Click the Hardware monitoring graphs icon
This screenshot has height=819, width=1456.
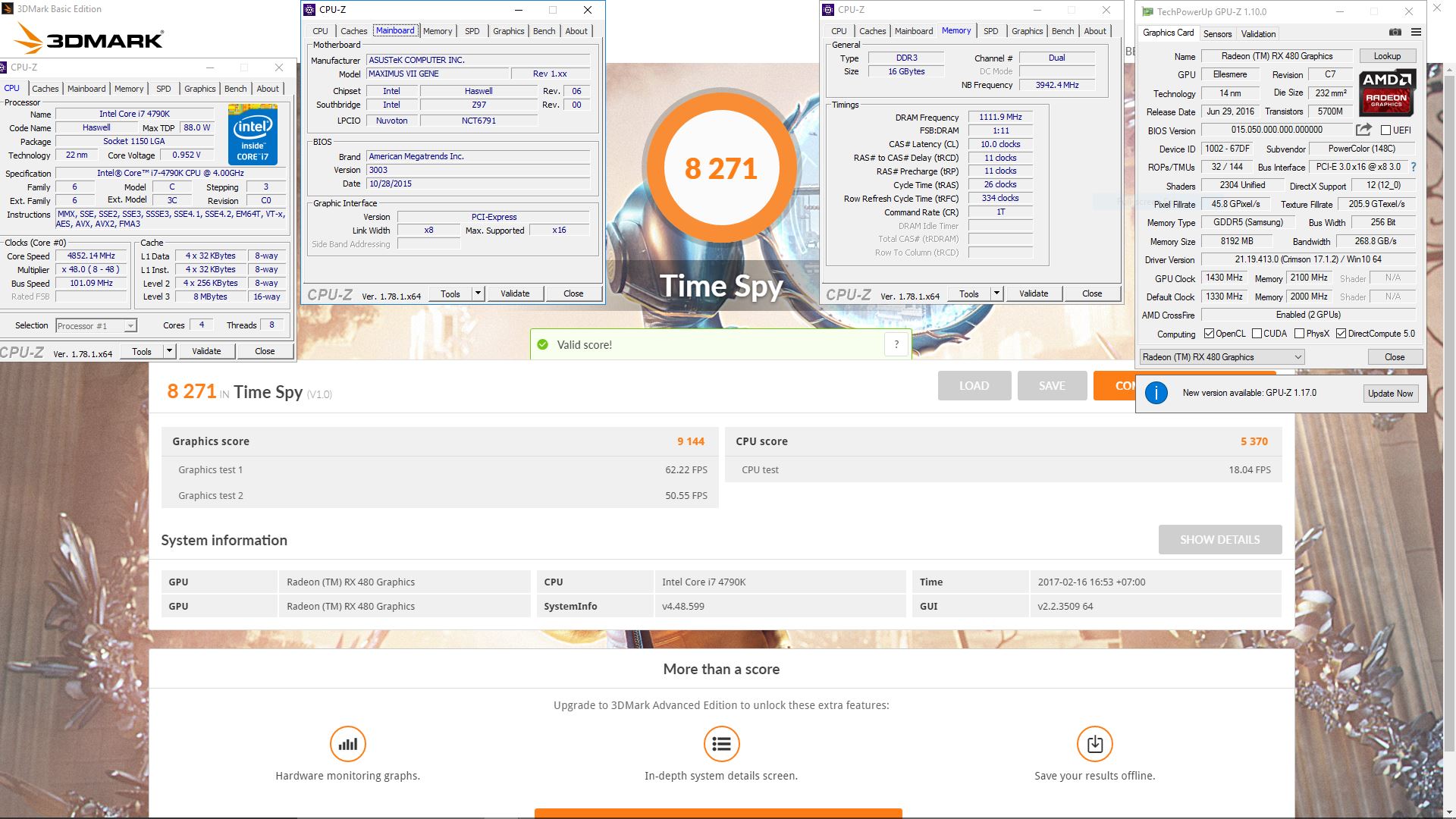(348, 744)
